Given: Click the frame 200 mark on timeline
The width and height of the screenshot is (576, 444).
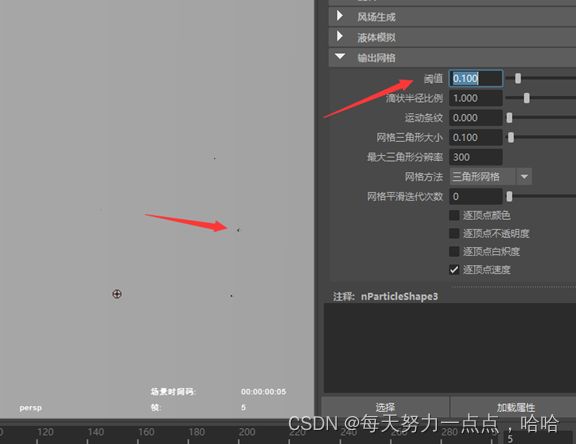Looking at the screenshot, I should (x=247, y=432).
